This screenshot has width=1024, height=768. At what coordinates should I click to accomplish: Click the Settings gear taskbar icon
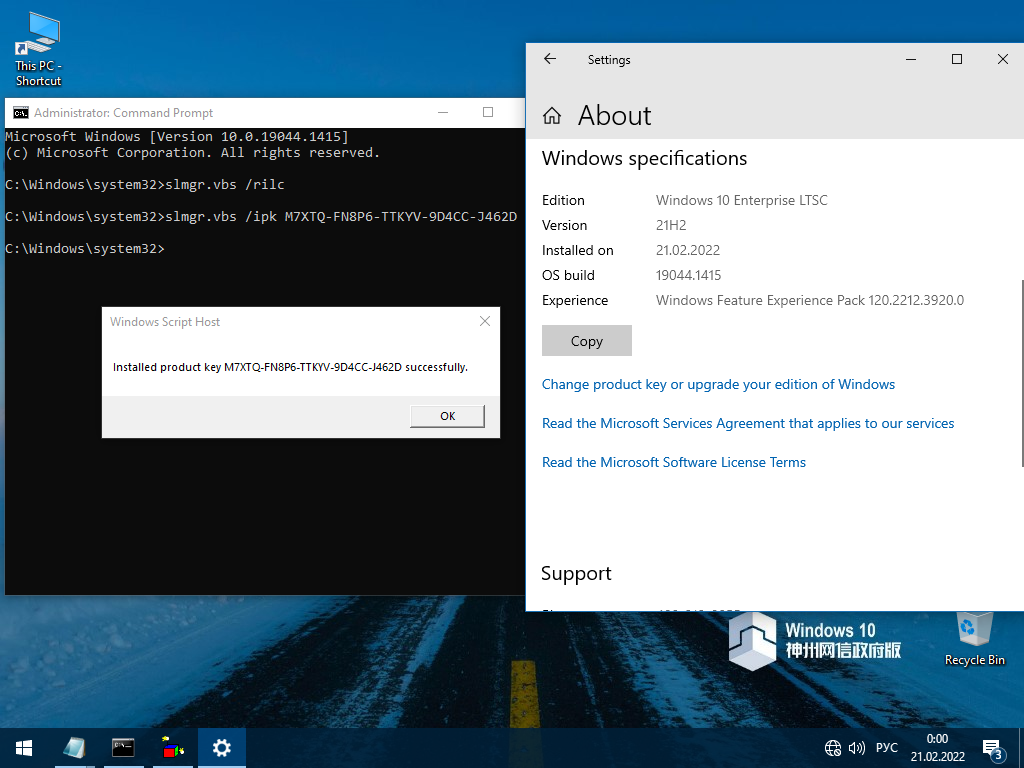pos(222,748)
